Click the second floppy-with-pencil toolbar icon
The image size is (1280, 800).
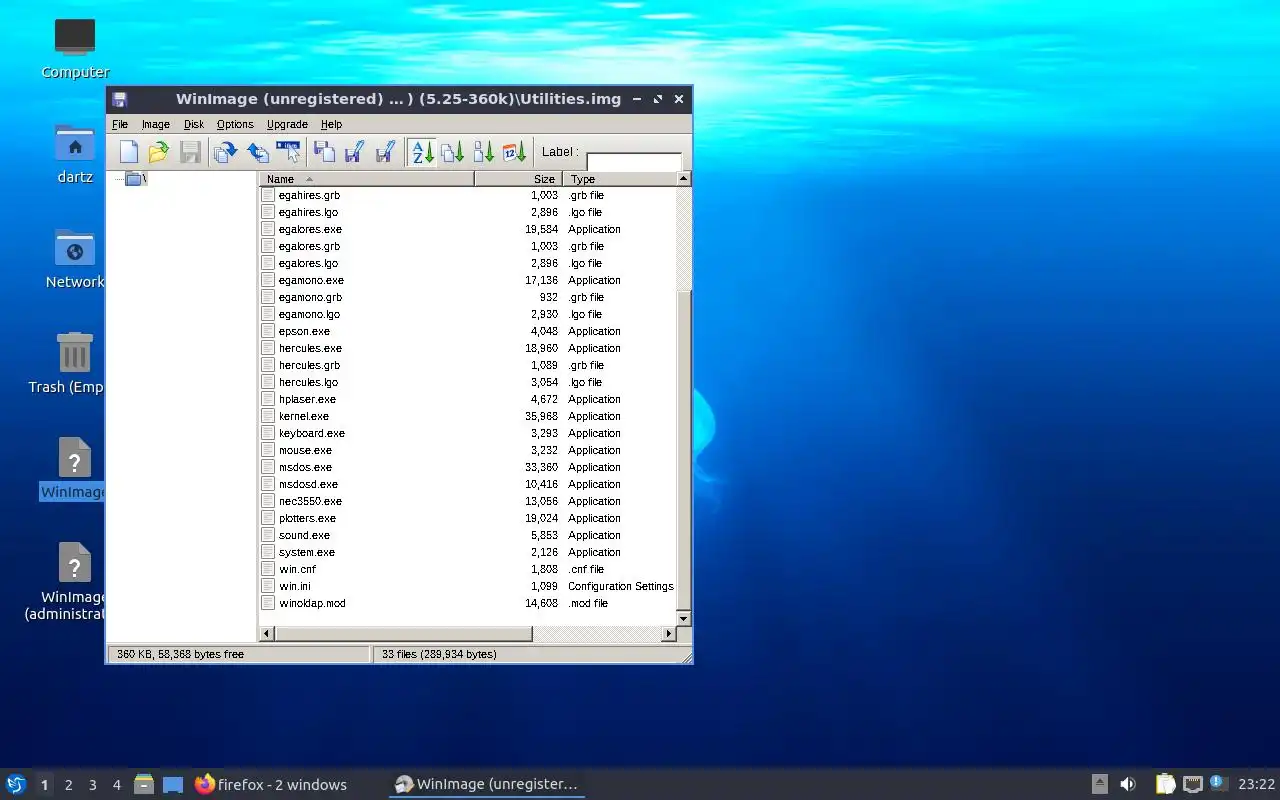(x=385, y=152)
